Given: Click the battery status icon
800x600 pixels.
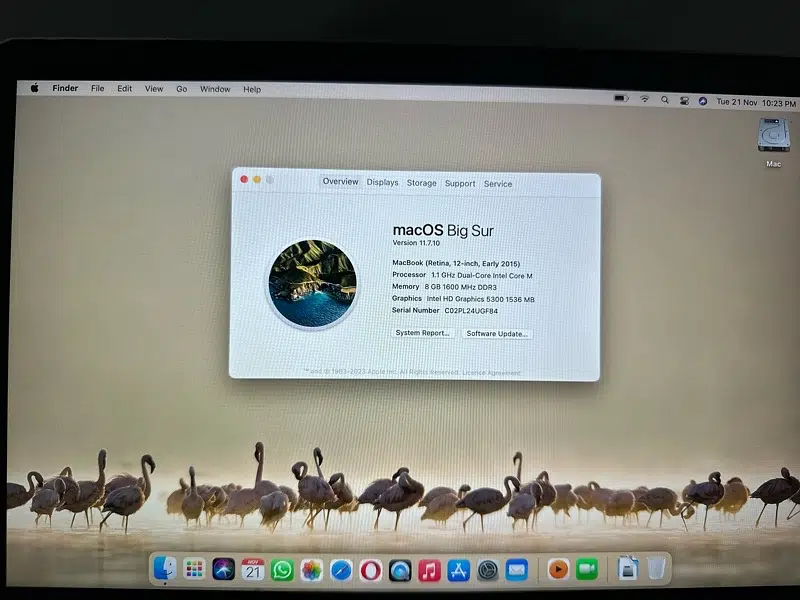Looking at the screenshot, I should [621, 98].
